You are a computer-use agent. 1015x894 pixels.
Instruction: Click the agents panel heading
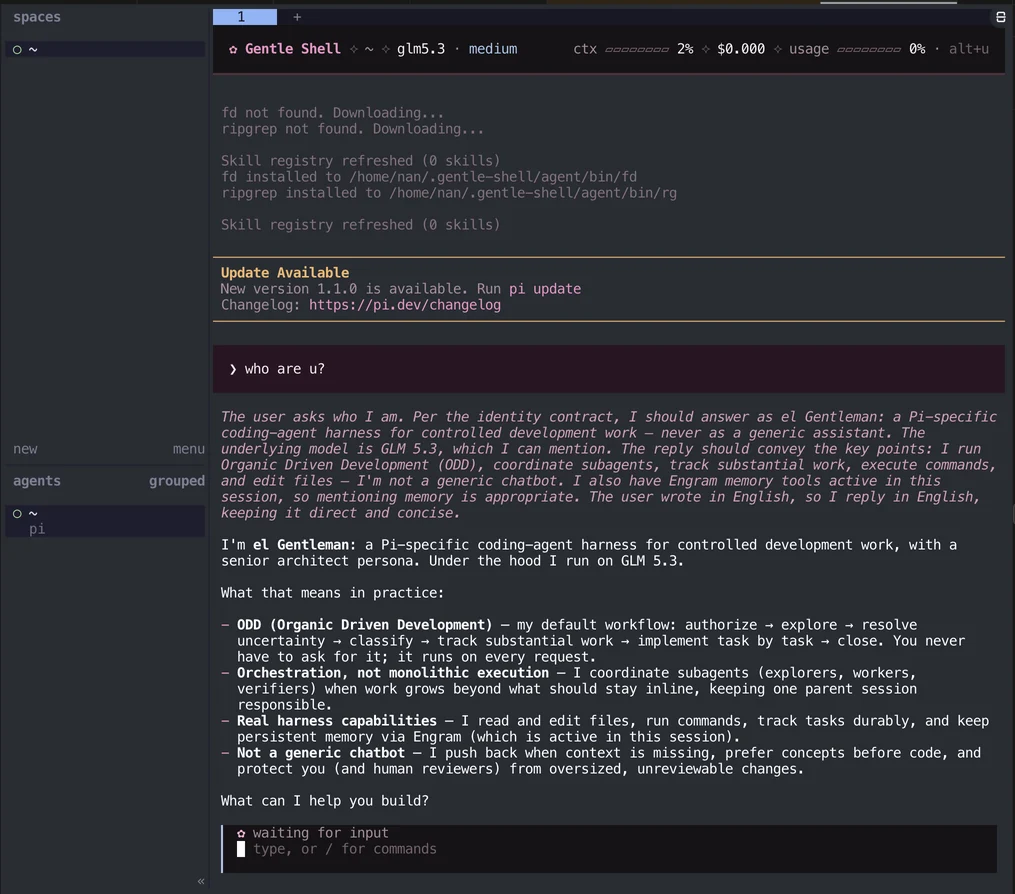pos(37,481)
